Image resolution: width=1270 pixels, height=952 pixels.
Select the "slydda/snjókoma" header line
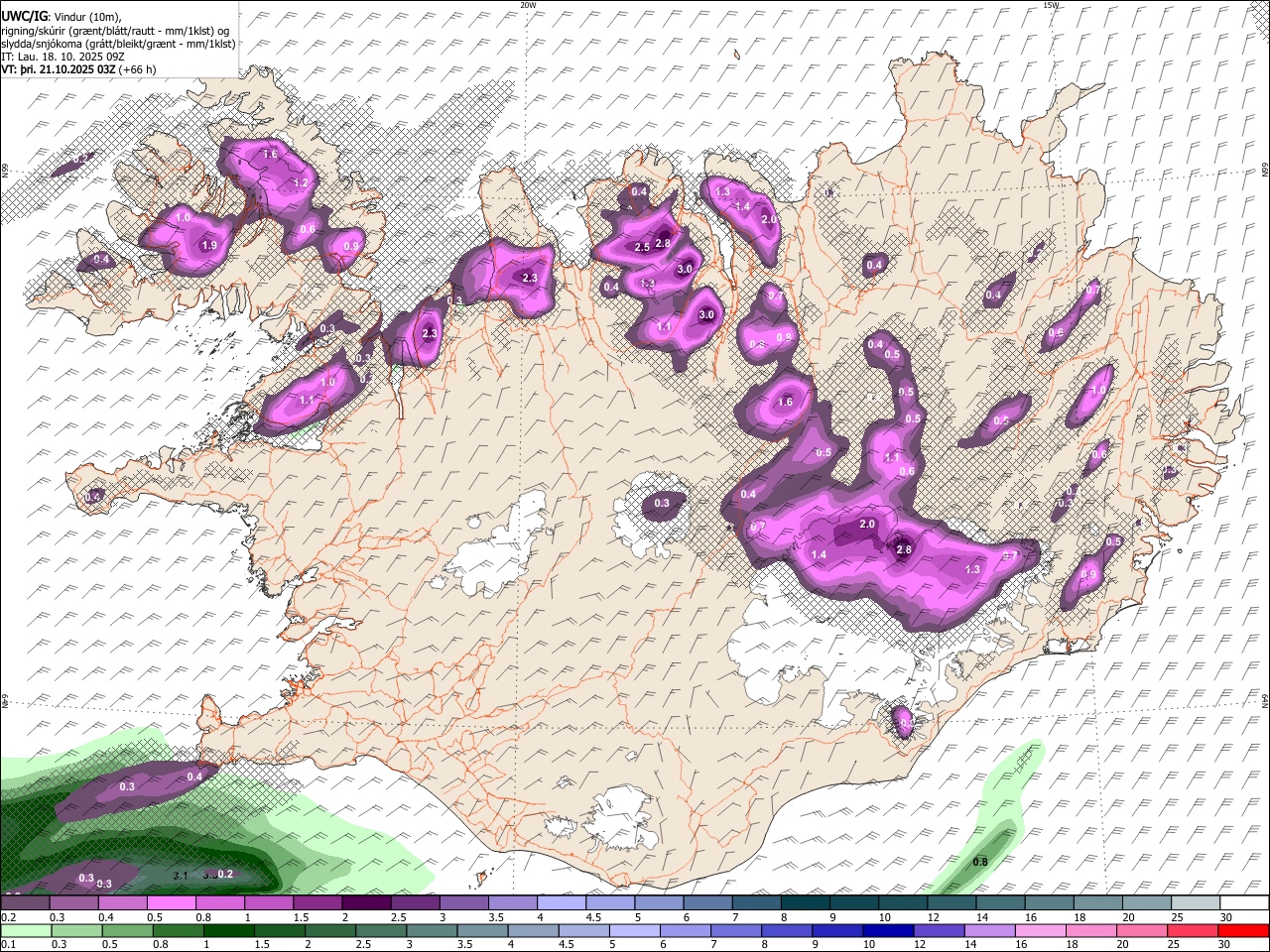point(118,44)
